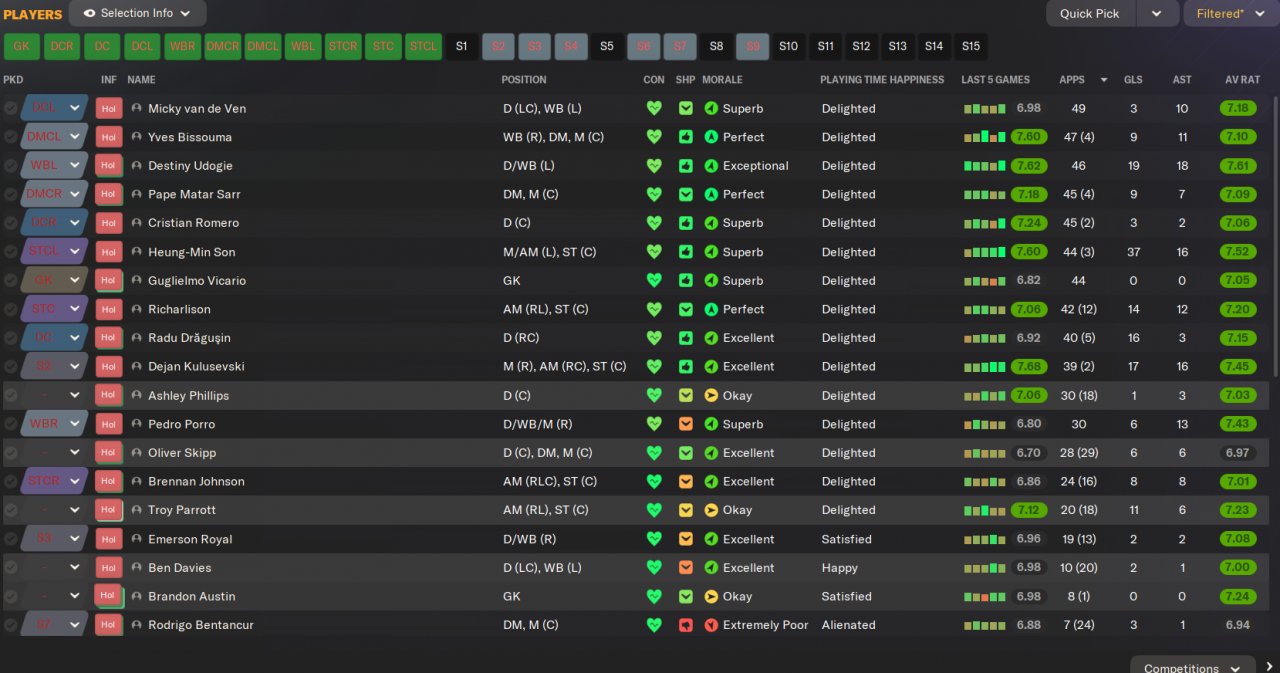Image resolution: width=1280 pixels, height=673 pixels.
Task: Click Oliver Skipp's match sharpness icon
Action: click(x=685, y=453)
